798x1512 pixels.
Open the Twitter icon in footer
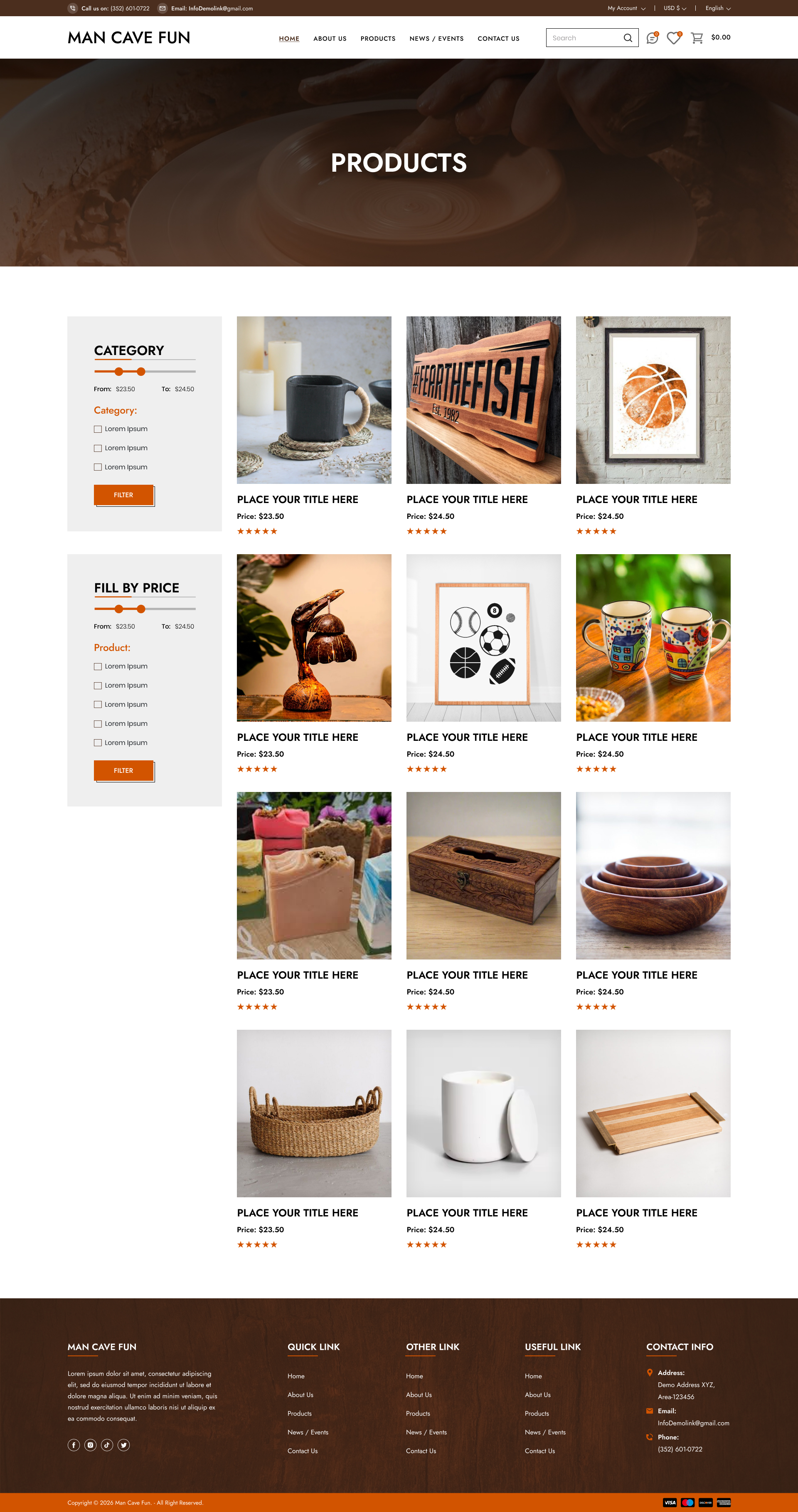[x=123, y=1445]
